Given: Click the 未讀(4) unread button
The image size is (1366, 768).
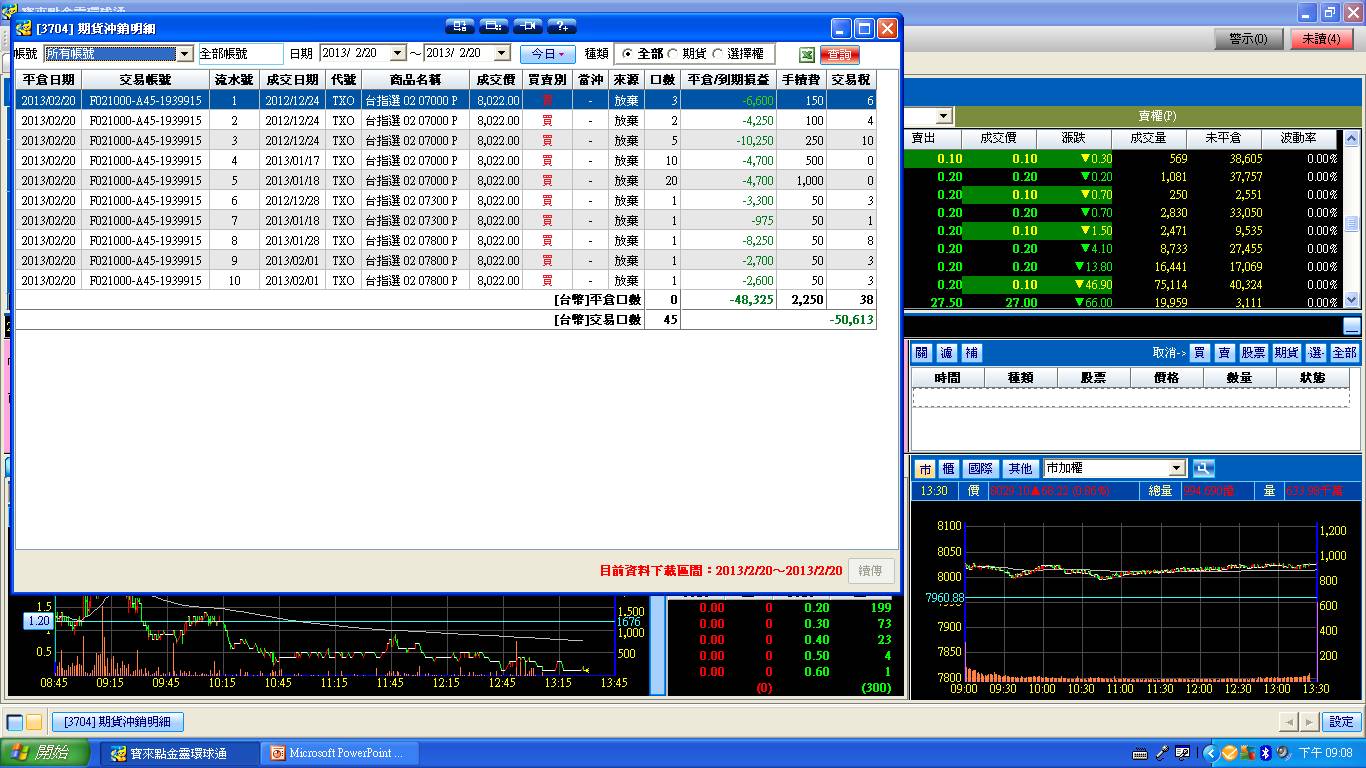Looking at the screenshot, I should point(1322,39).
